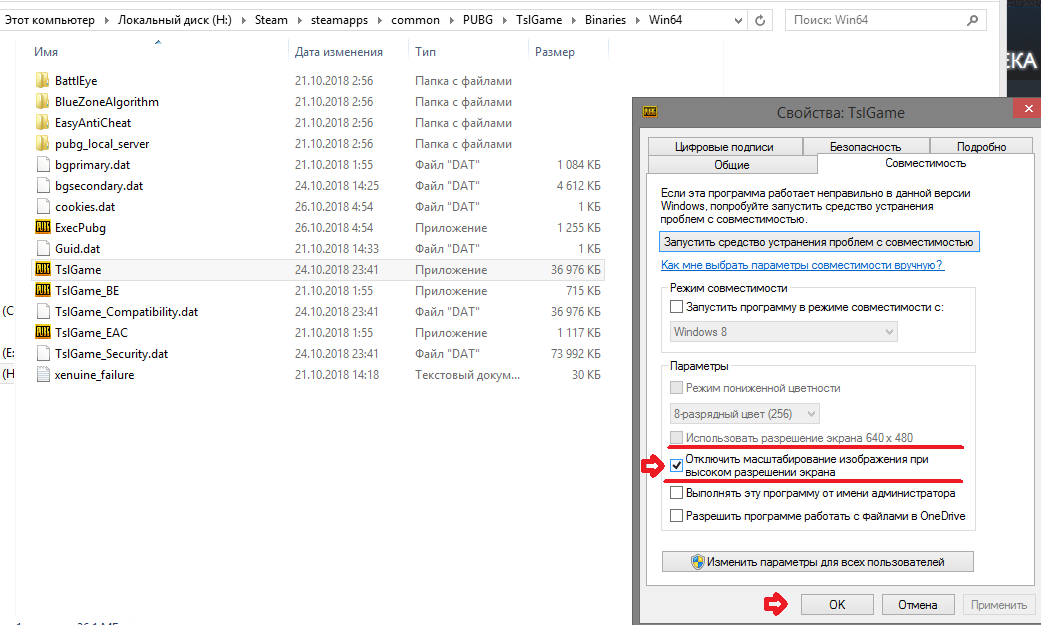The height and width of the screenshot is (625, 1041).
Task: Expand chevron after PUBG in address path
Action: pos(505,20)
